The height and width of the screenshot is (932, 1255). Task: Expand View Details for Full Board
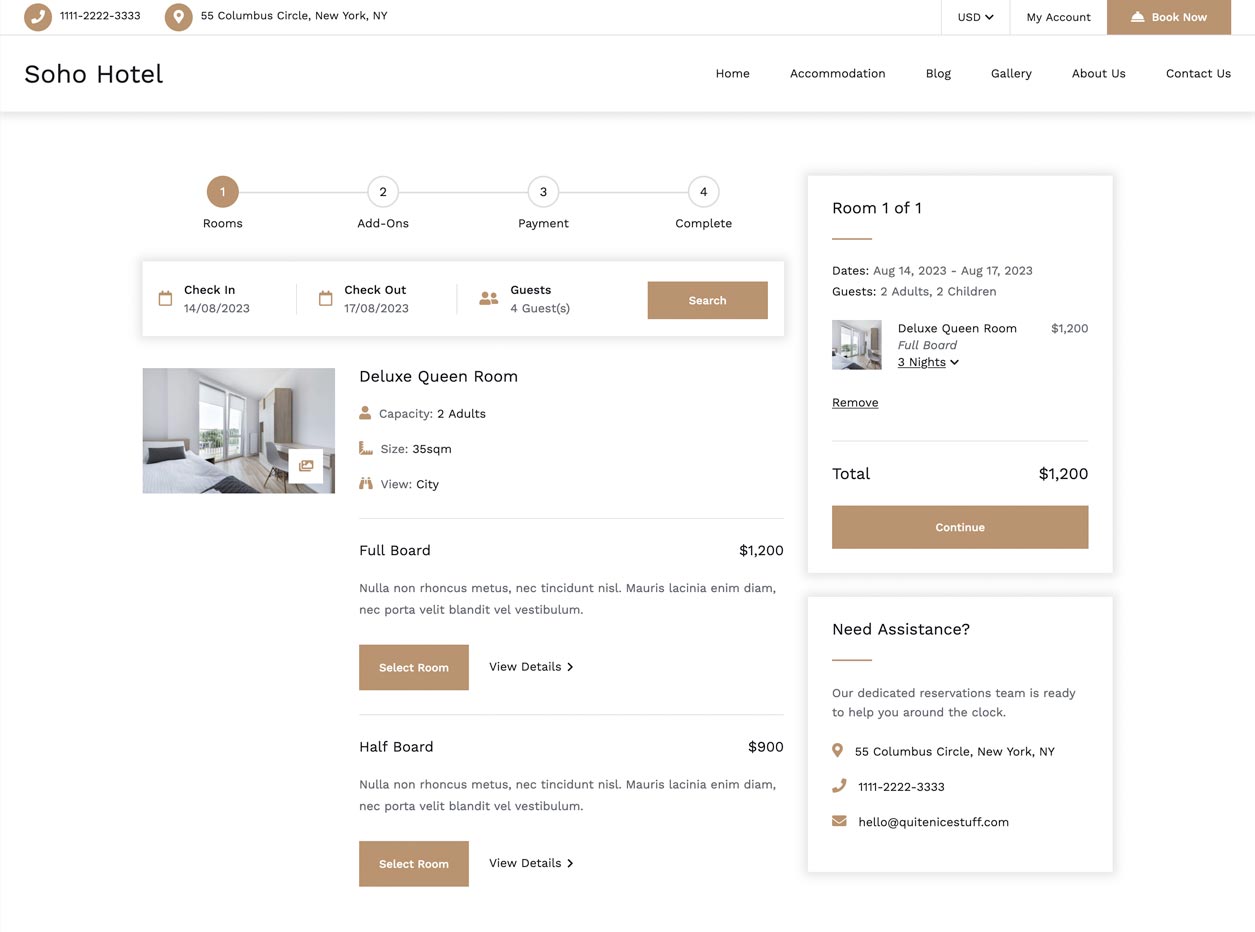point(531,667)
